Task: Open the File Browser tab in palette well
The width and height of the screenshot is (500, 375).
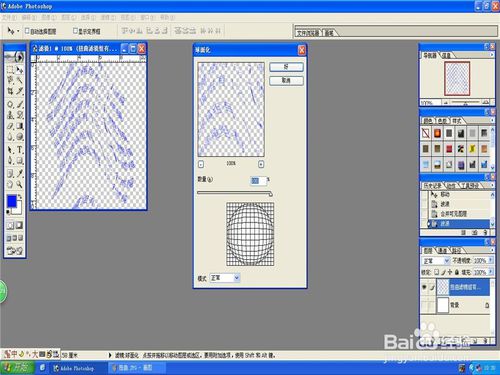Action: tap(308, 33)
